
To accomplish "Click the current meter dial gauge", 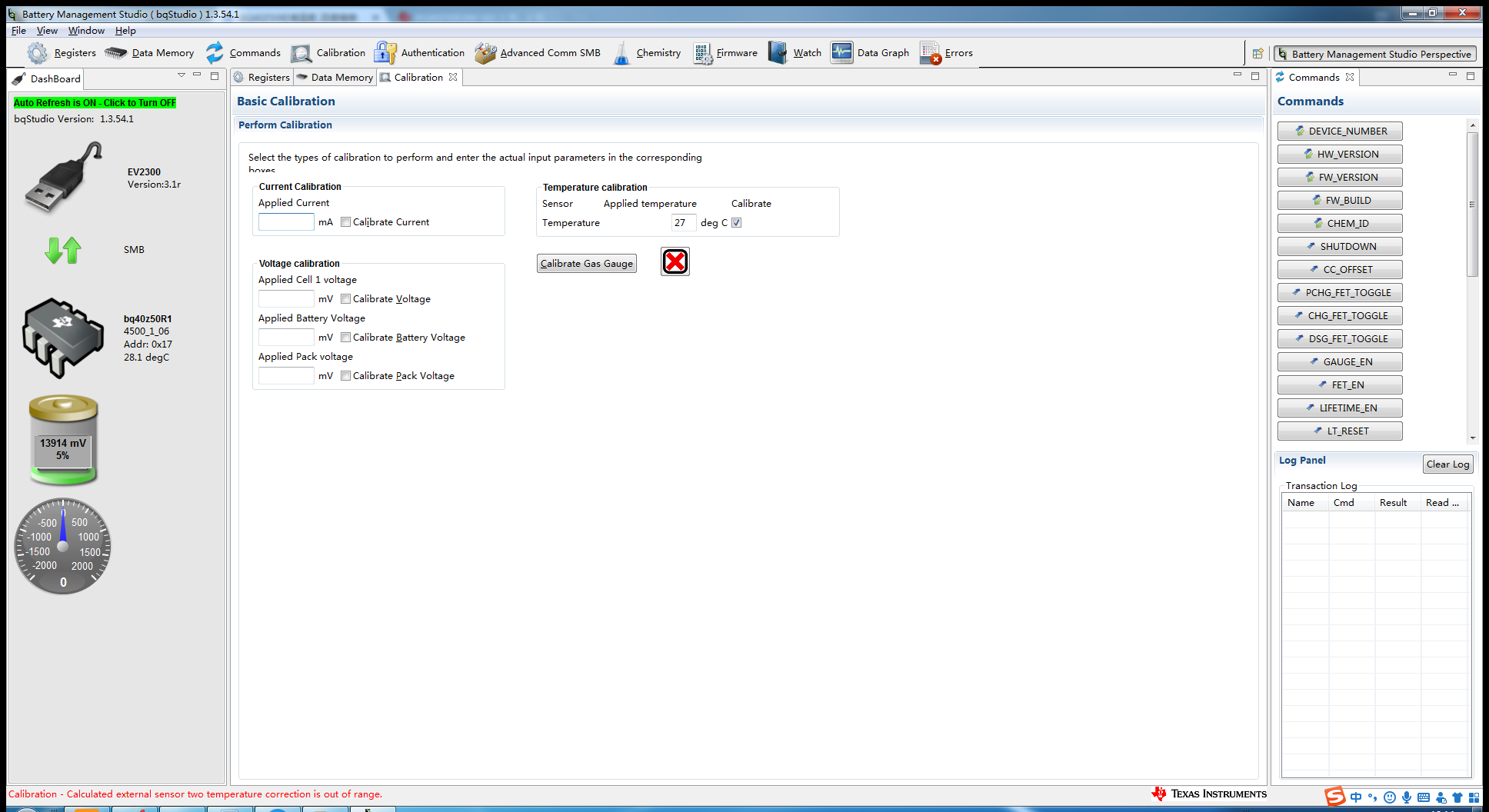I will pyautogui.click(x=63, y=546).
